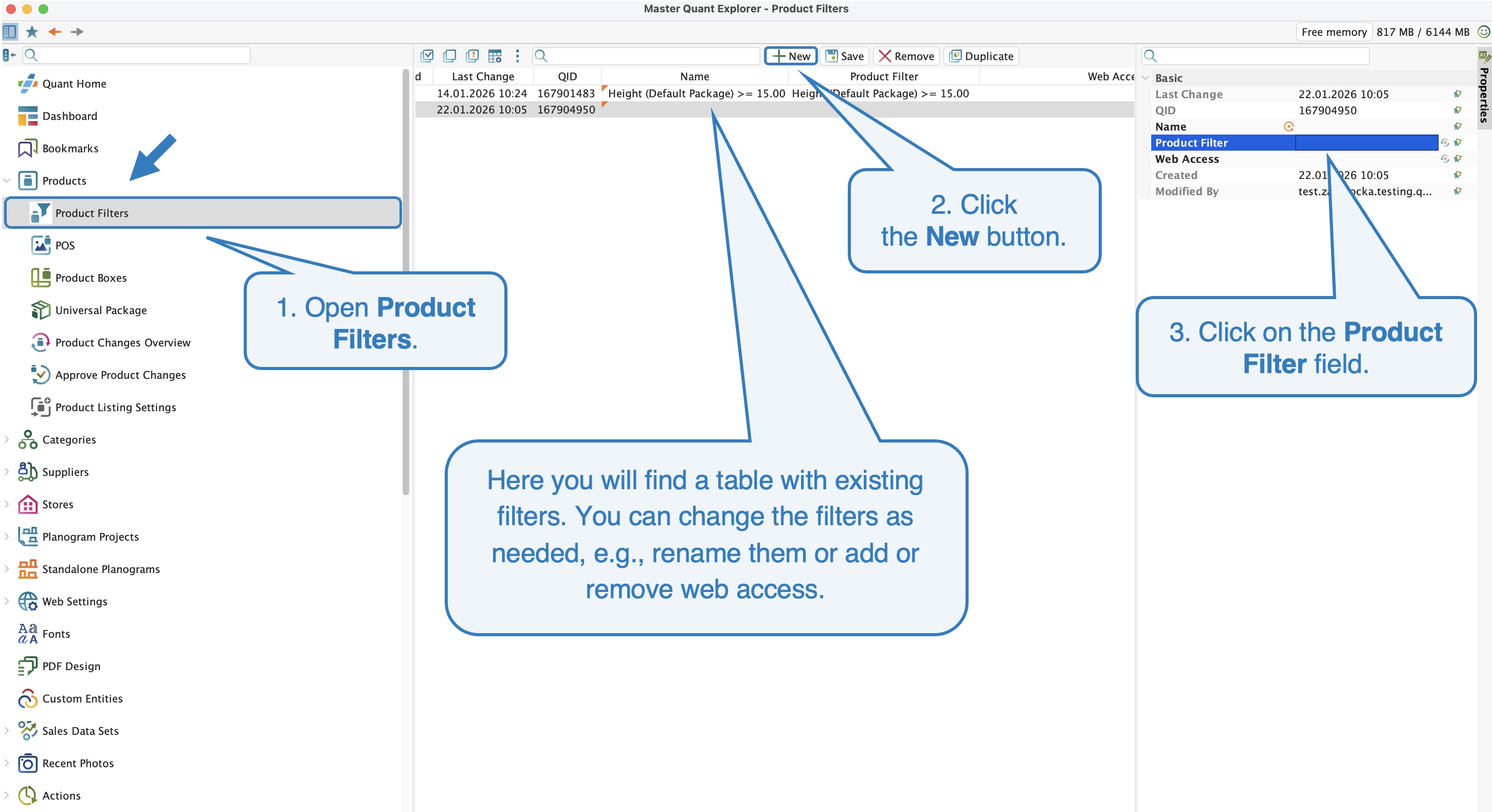Viewport: 1492px width, 812px height.
Task: Open Universal Package item
Action: (101, 310)
